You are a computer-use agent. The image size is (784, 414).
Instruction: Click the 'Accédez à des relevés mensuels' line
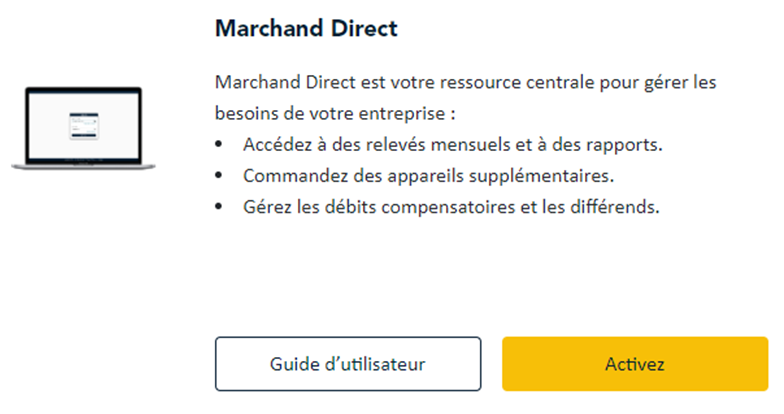click(452, 144)
